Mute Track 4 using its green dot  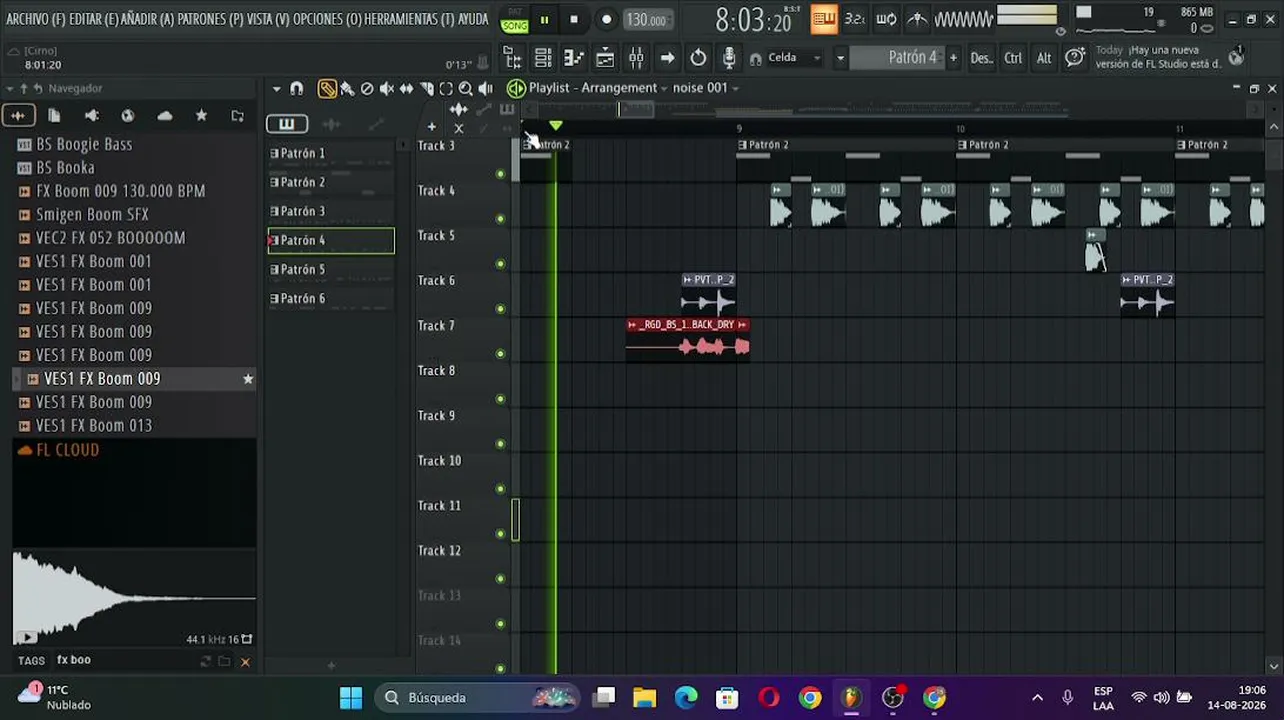coord(500,219)
